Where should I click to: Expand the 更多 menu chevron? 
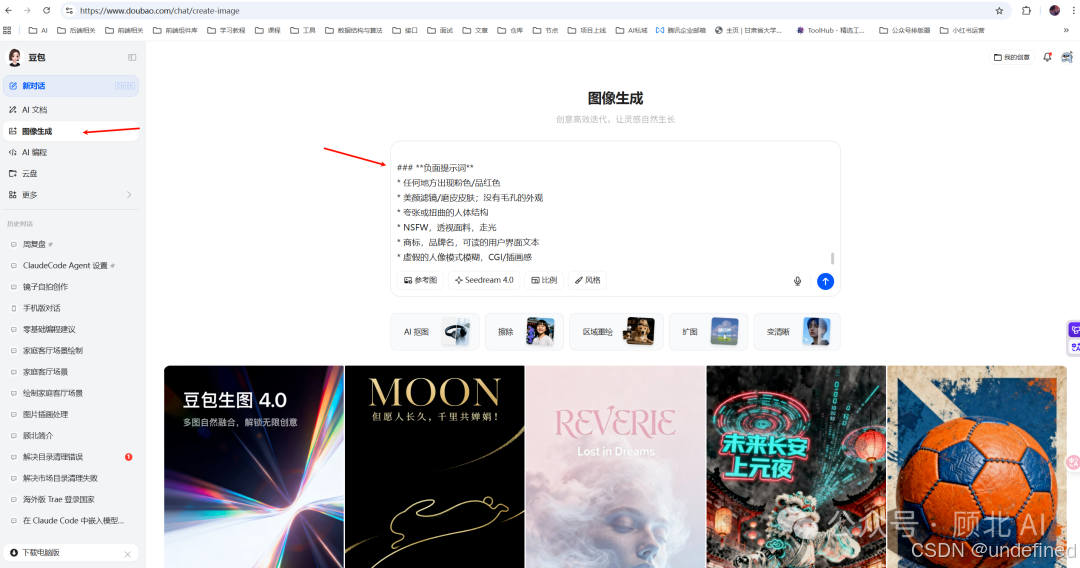coord(129,195)
